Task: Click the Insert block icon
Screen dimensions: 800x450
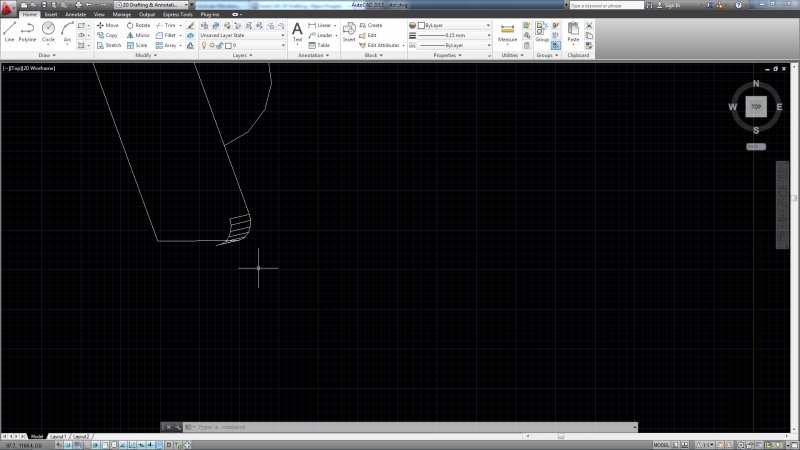Action: coord(349,32)
